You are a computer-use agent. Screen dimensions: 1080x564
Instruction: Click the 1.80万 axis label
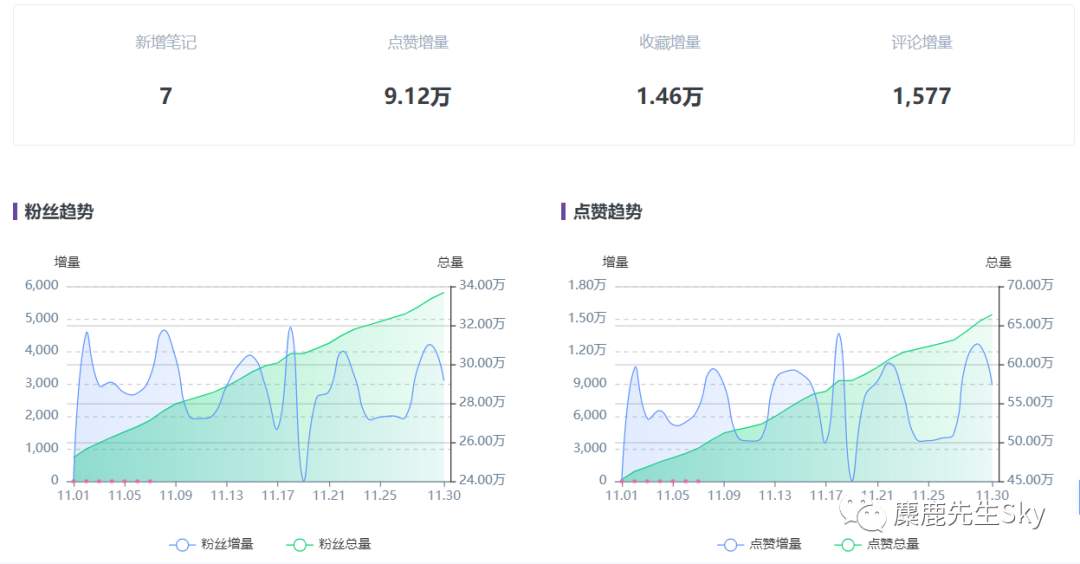[587, 285]
